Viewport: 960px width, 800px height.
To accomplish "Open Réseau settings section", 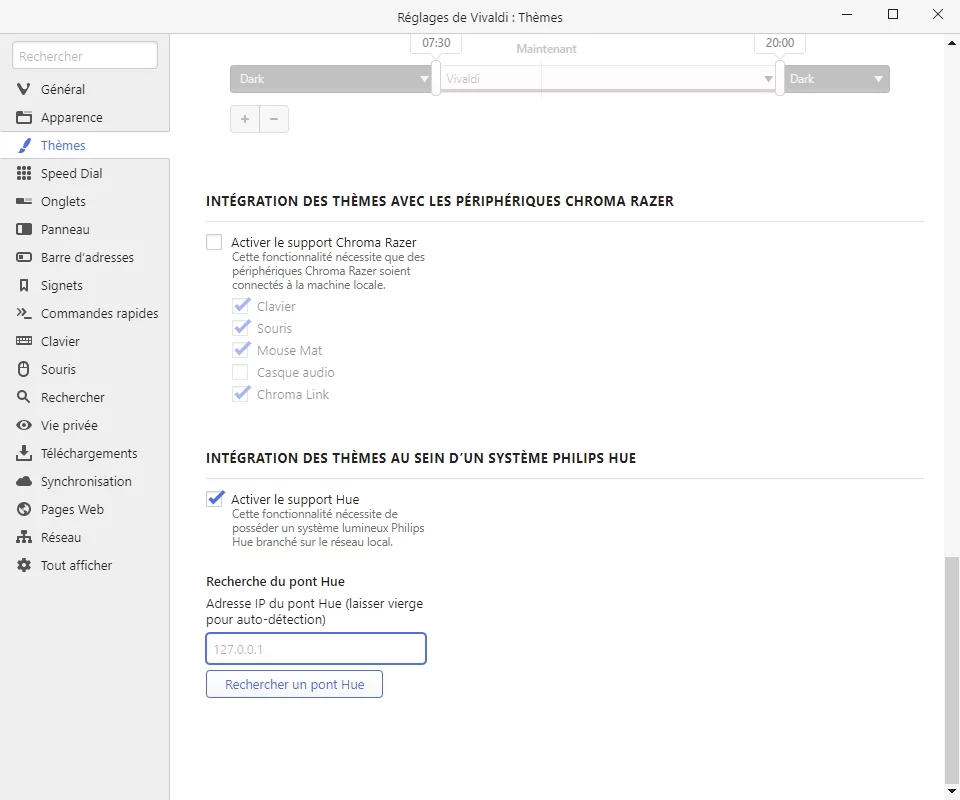I will [85, 537].
